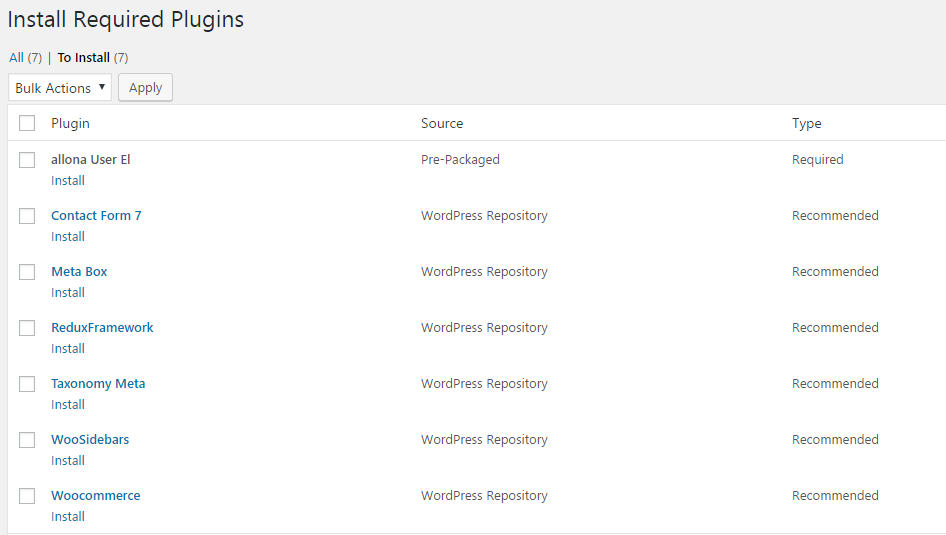Select the Taxonomy Meta checkbox
Viewport: 946px width, 535px height.
(x=27, y=384)
